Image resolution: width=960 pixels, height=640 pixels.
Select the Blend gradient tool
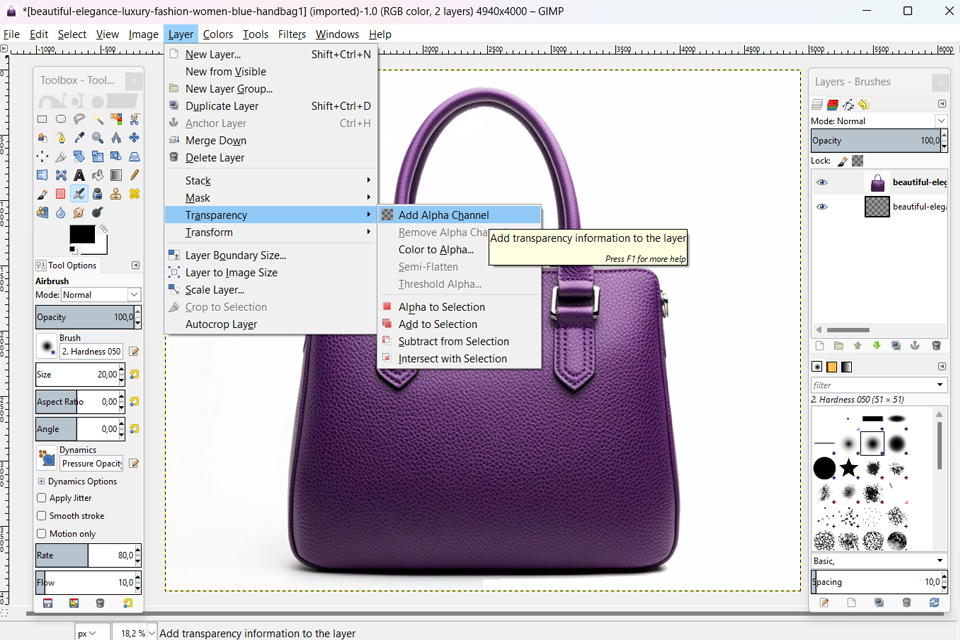coord(116,175)
